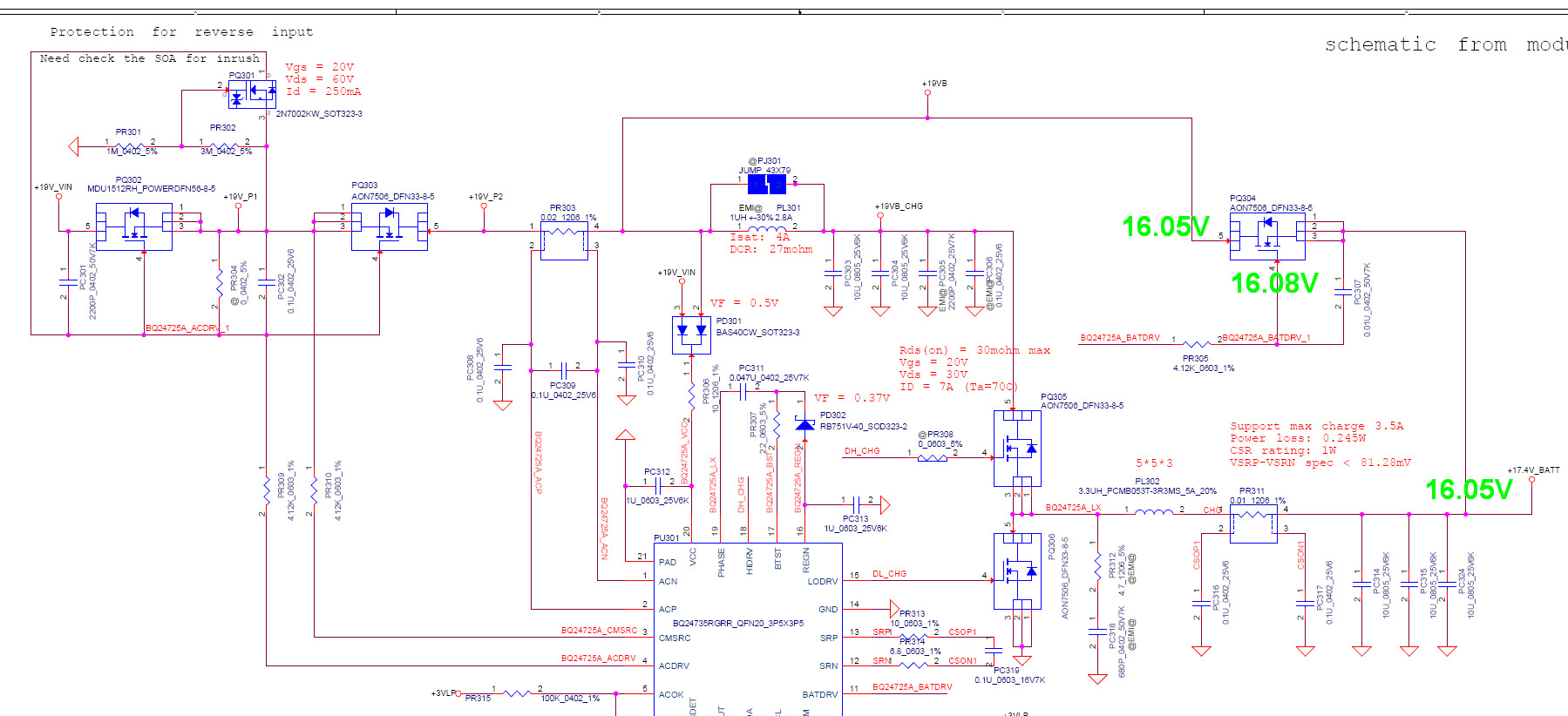Select the PQ301 N-MOSFET symbol

(252, 94)
